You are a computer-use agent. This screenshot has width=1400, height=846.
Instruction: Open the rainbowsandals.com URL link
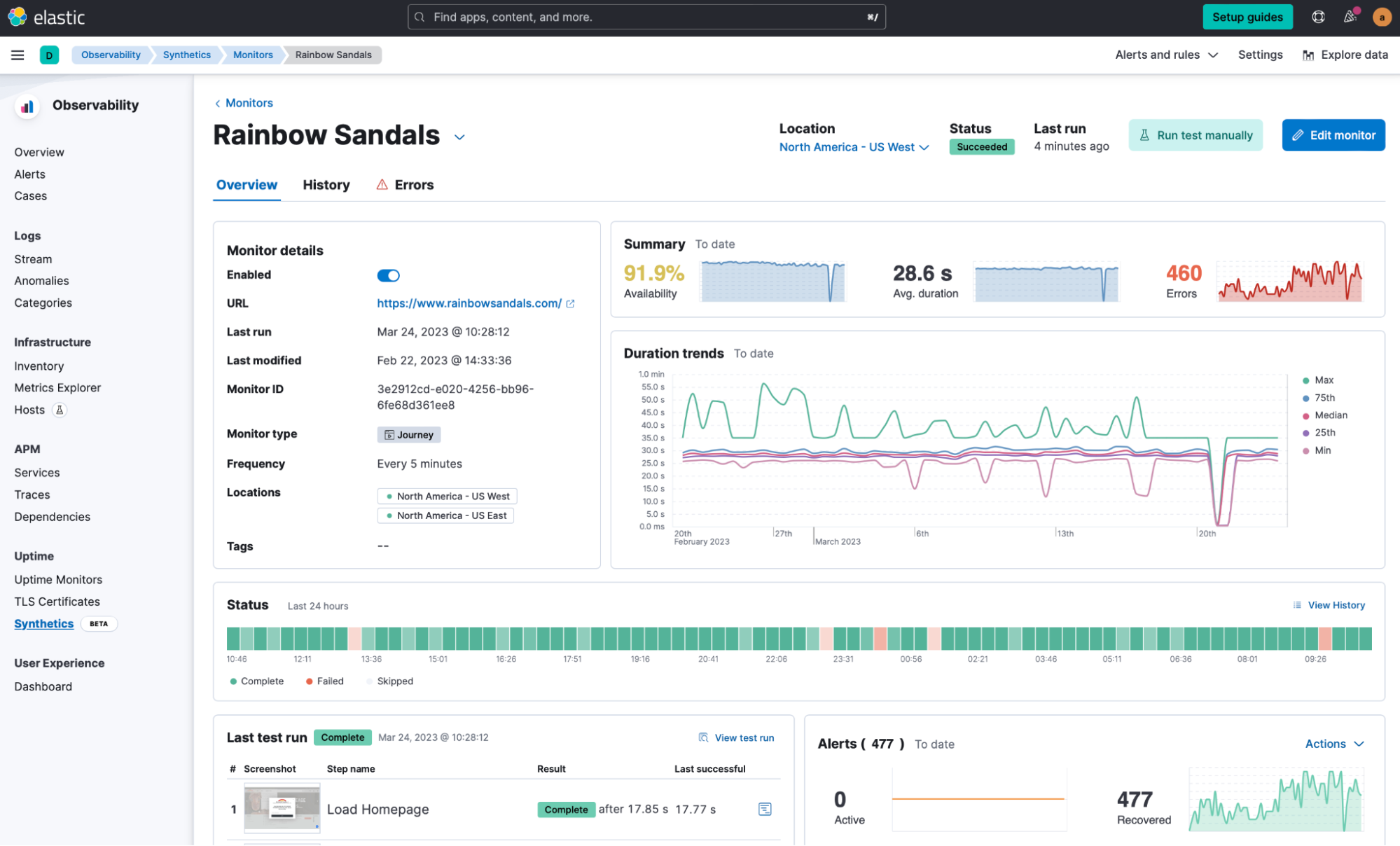click(x=469, y=303)
